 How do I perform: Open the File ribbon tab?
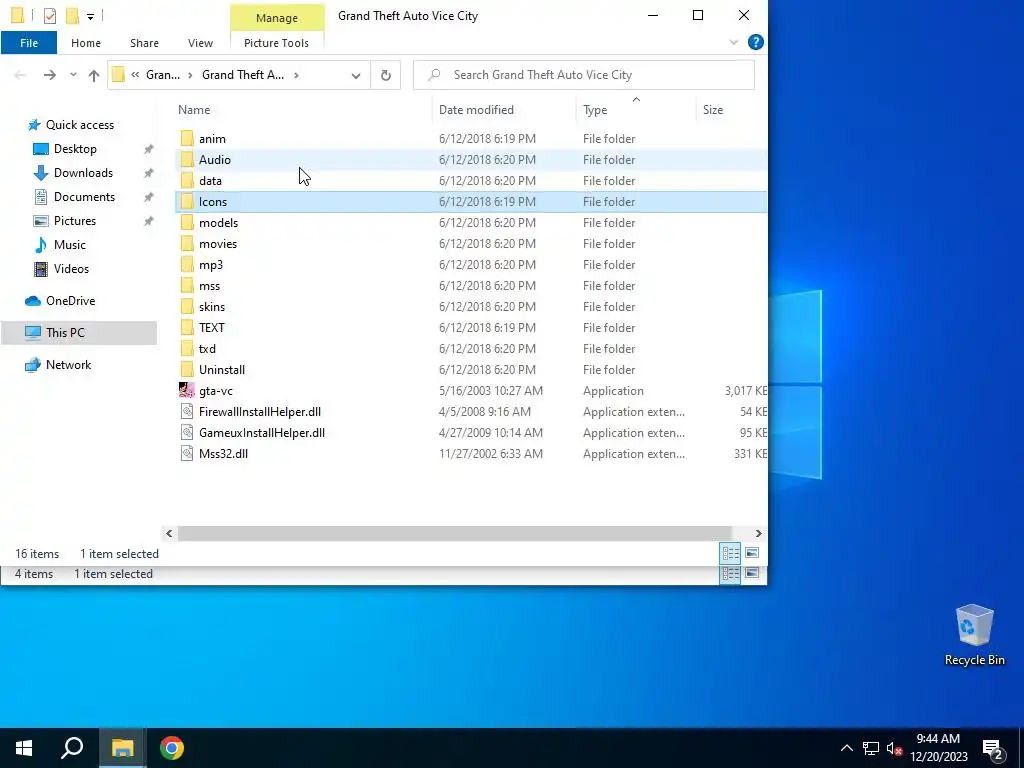[29, 43]
